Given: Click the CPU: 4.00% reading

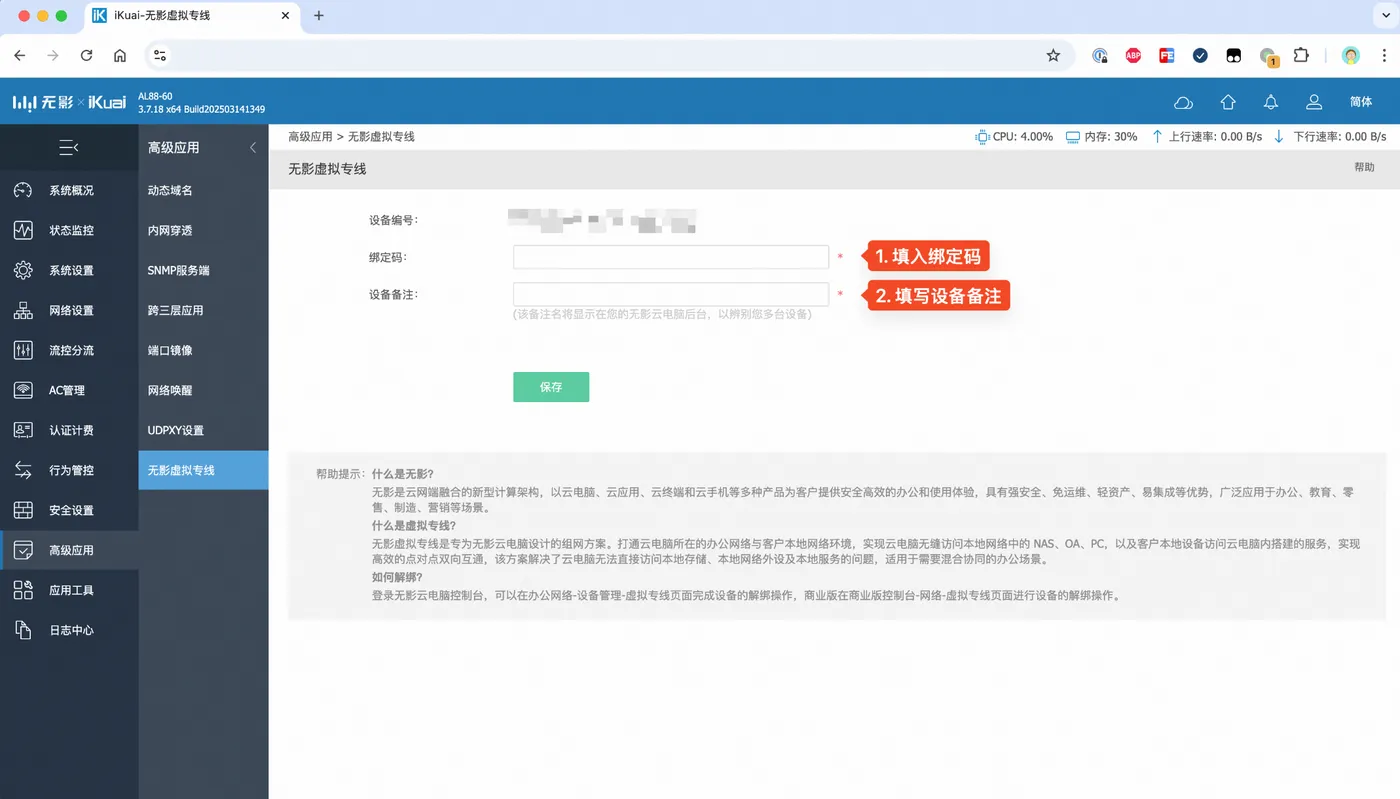Looking at the screenshot, I should tap(1023, 137).
